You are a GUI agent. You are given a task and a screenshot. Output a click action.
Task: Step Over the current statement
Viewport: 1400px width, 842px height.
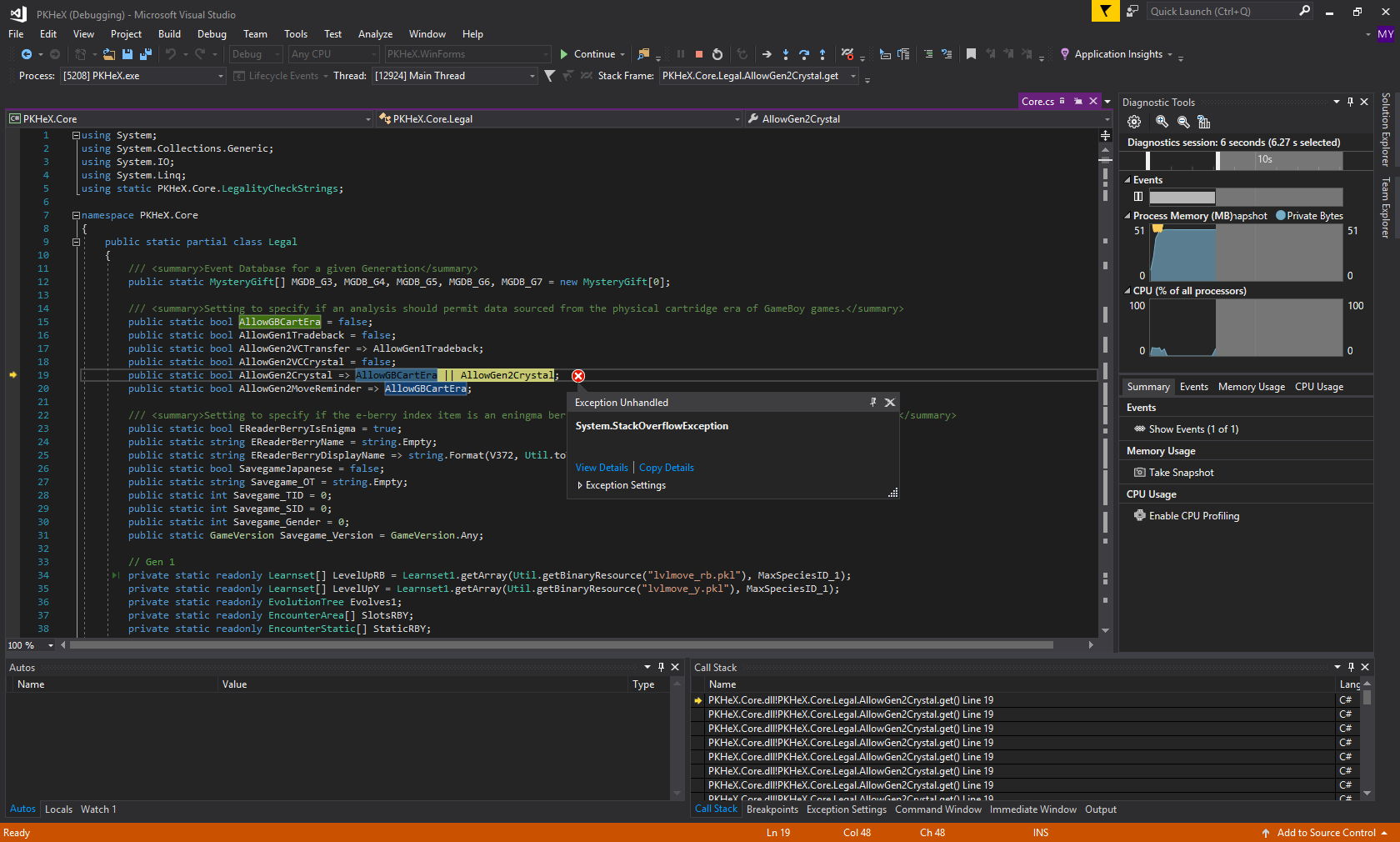803,54
